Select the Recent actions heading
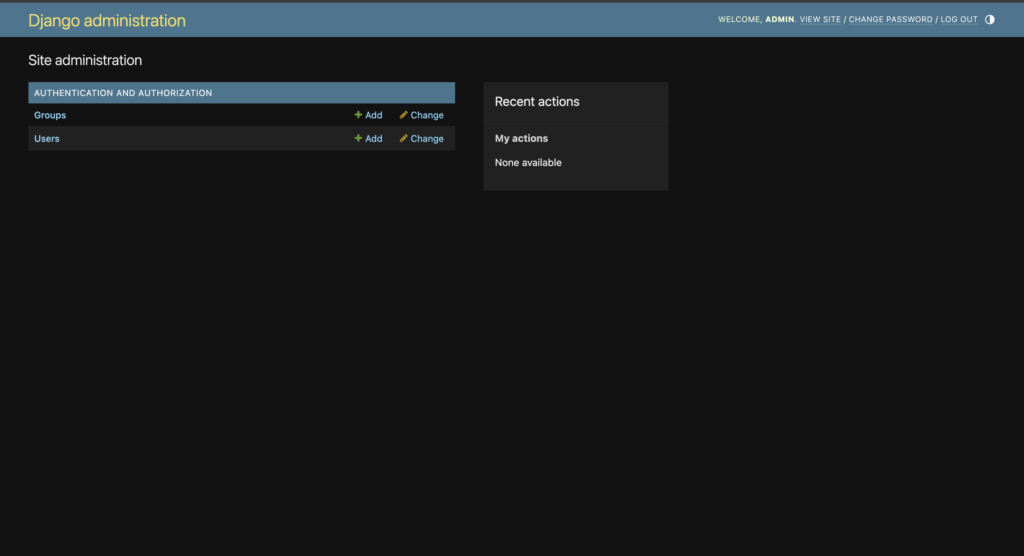 coord(537,101)
